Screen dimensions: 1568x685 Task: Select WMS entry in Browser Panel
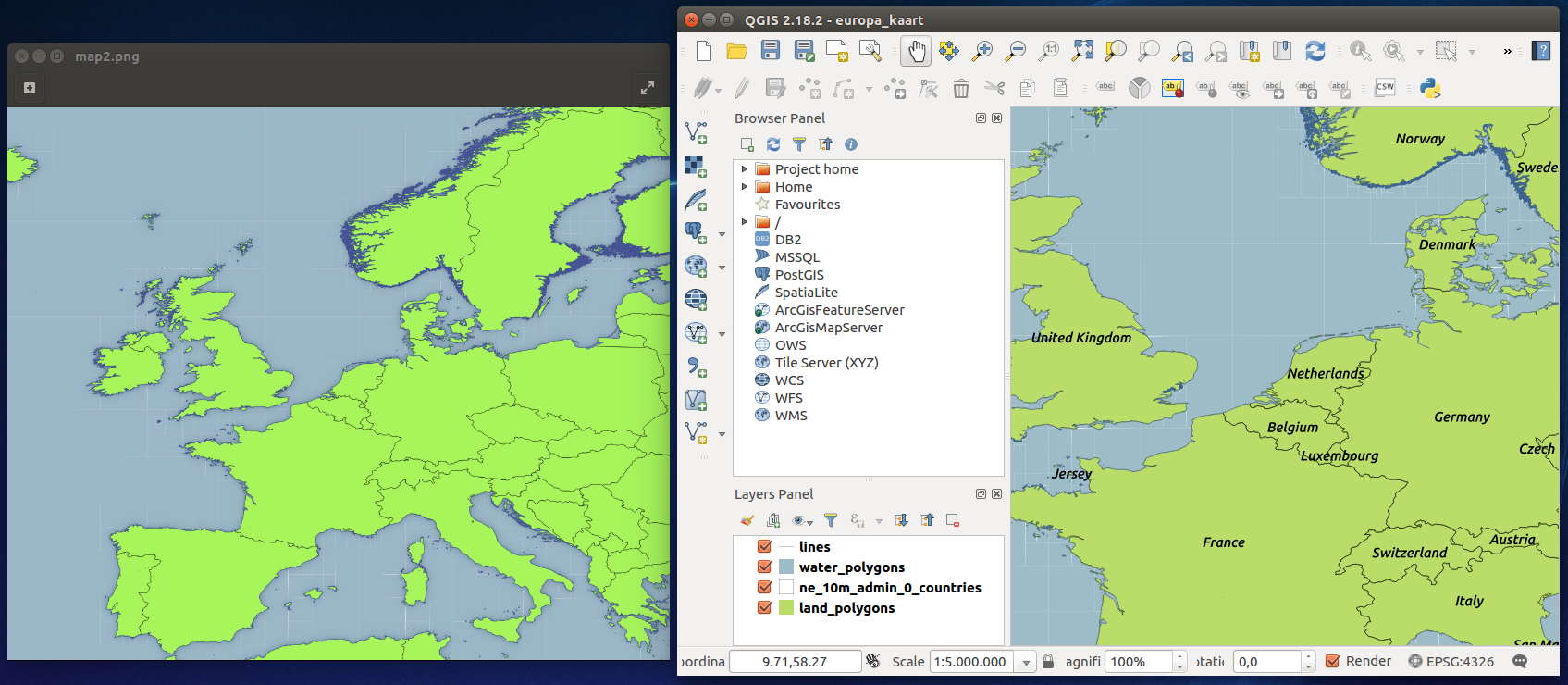pos(791,415)
